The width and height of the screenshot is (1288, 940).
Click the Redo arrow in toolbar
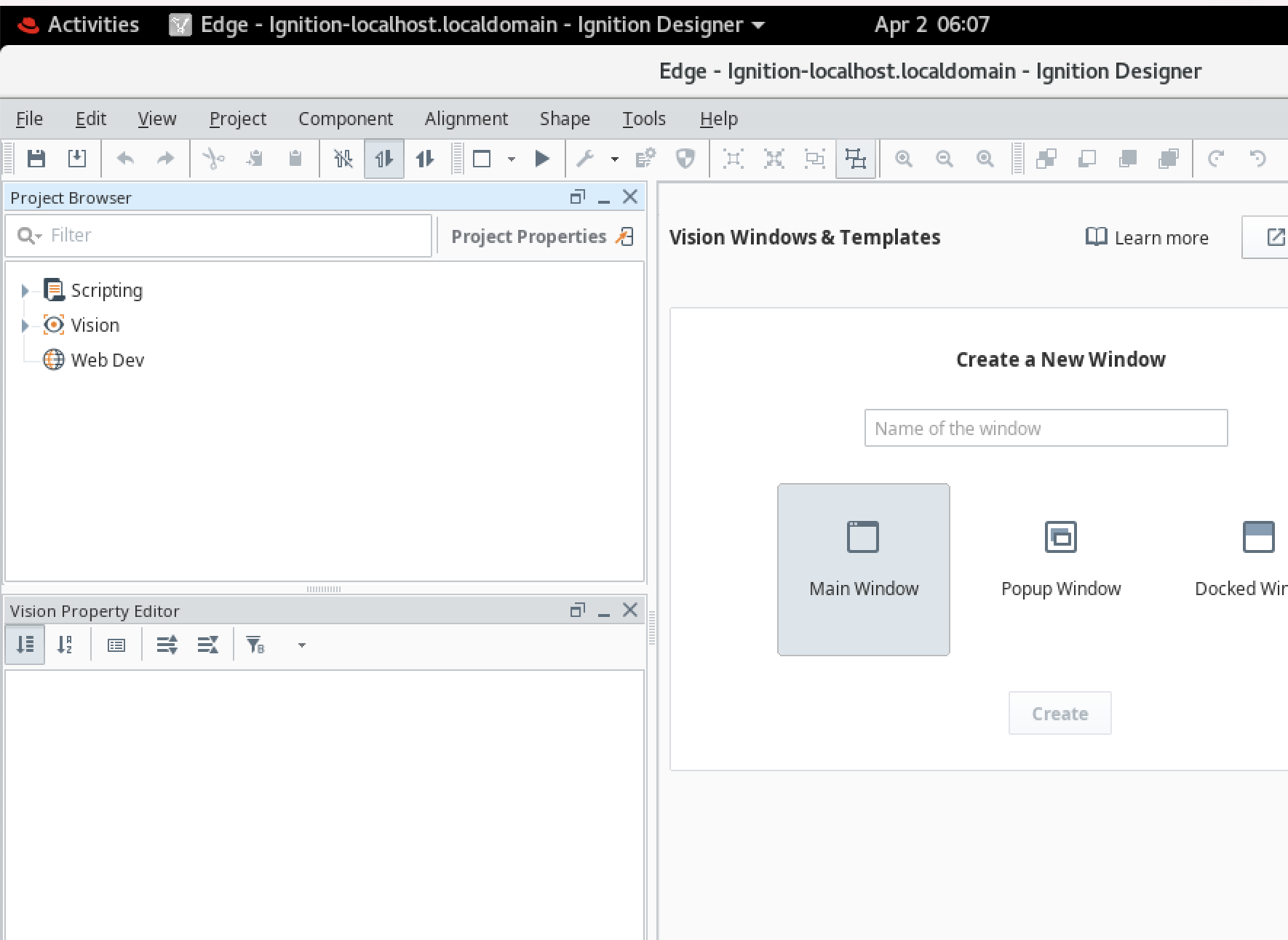pyautogui.click(x=166, y=159)
